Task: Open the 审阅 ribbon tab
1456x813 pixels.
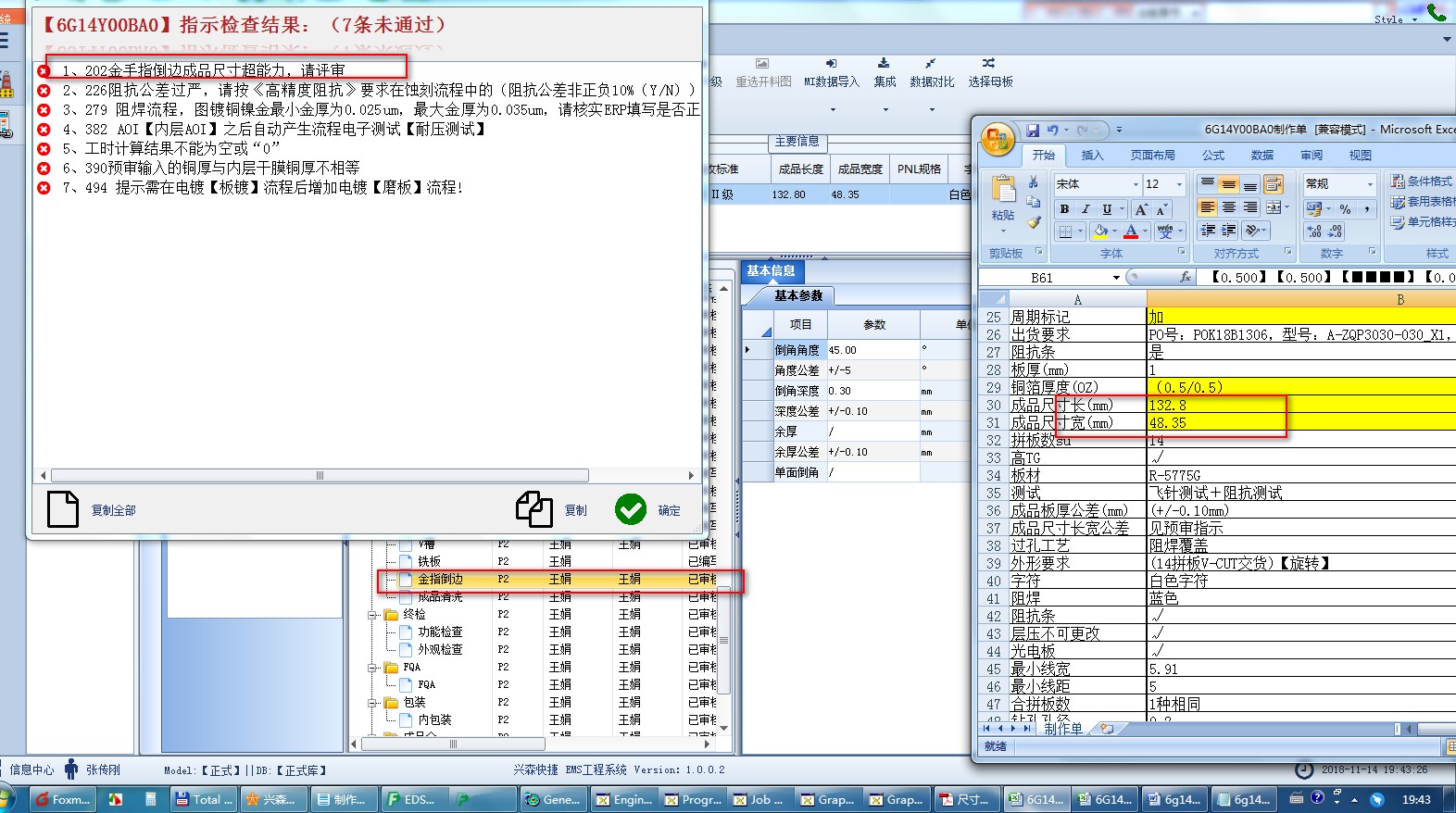Action: coord(1311,156)
